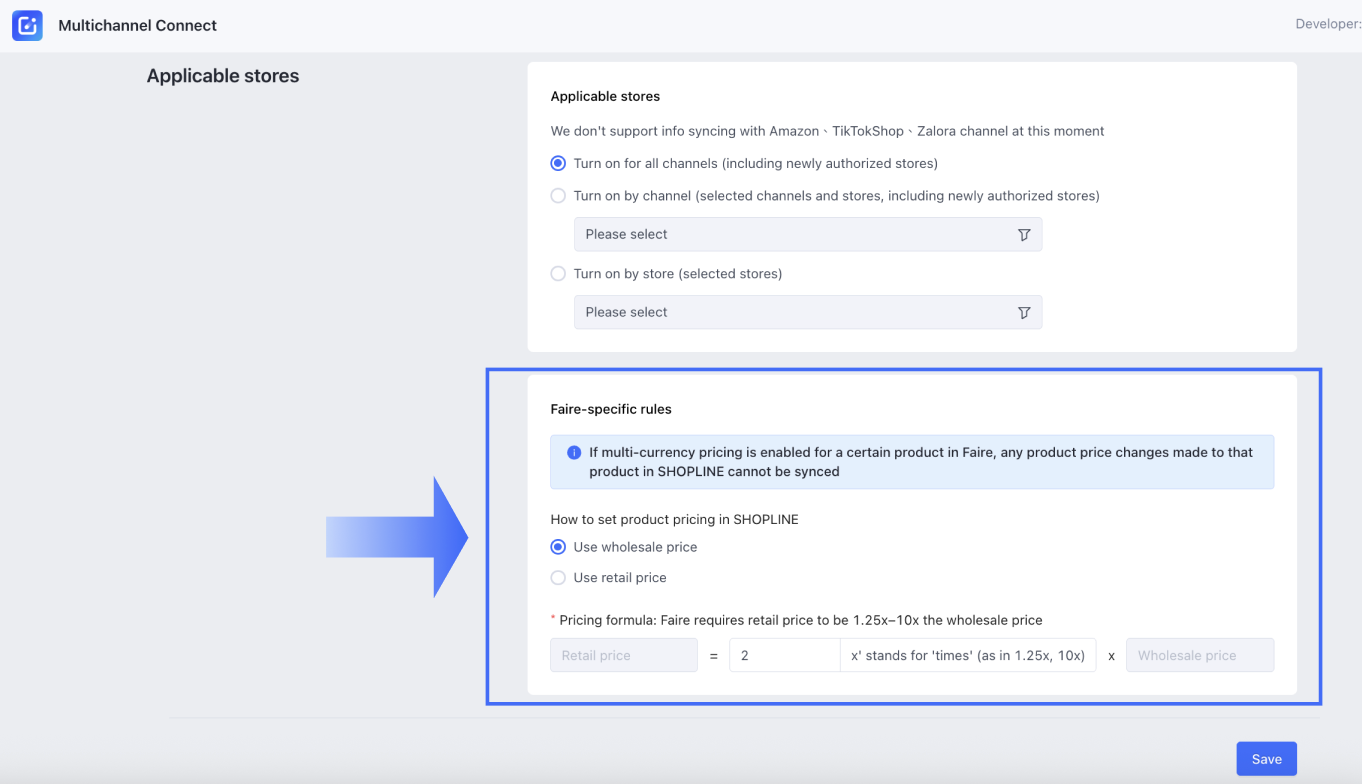Select Turn on for all channels
Image resolution: width=1362 pixels, height=784 pixels.
click(559, 163)
